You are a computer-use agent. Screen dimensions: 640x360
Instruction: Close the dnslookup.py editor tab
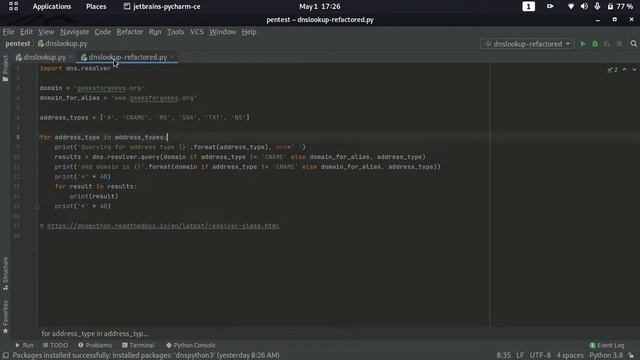pos(71,58)
